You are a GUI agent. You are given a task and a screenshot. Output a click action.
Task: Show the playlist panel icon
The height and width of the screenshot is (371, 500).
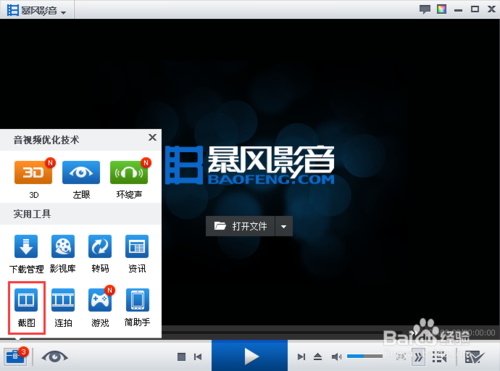[x=439, y=357]
